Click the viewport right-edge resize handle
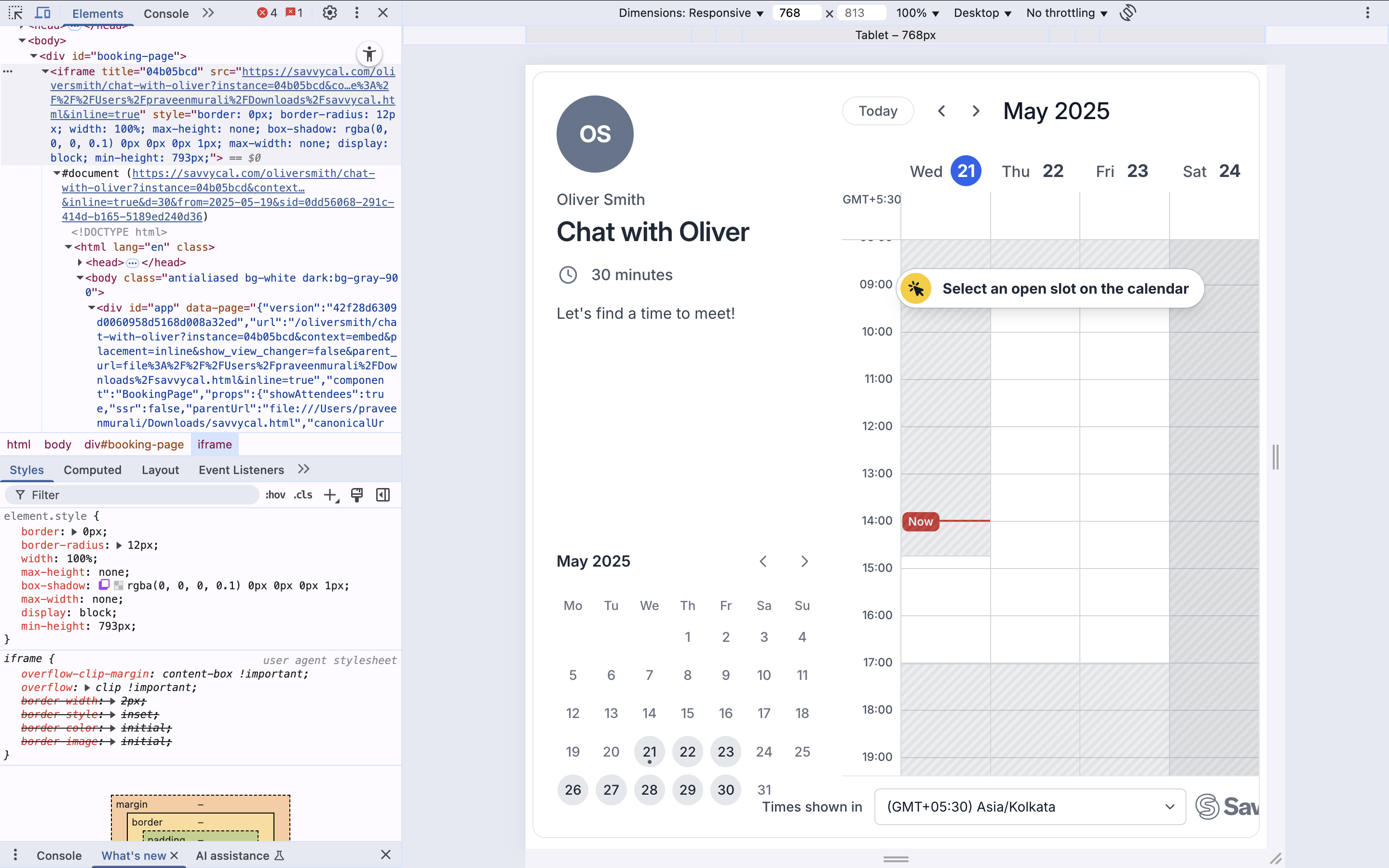 click(x=1275, y=457)
